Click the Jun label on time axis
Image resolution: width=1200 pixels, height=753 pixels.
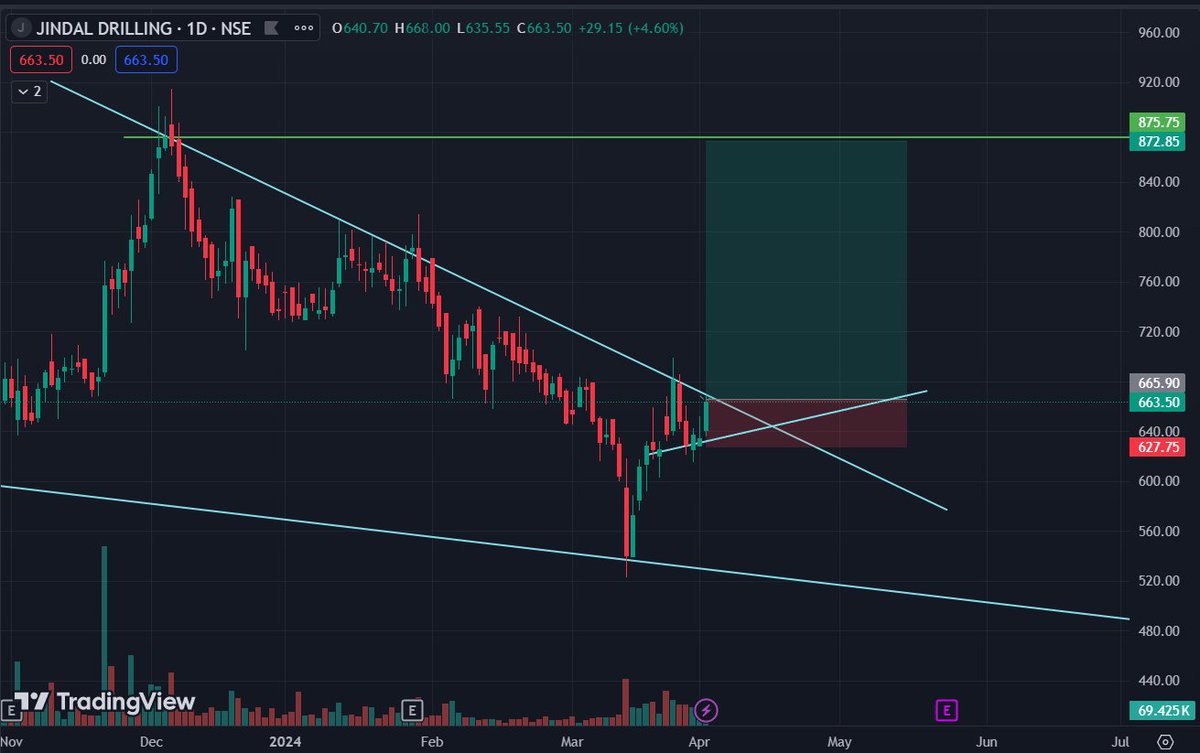(x=986, y=742)
